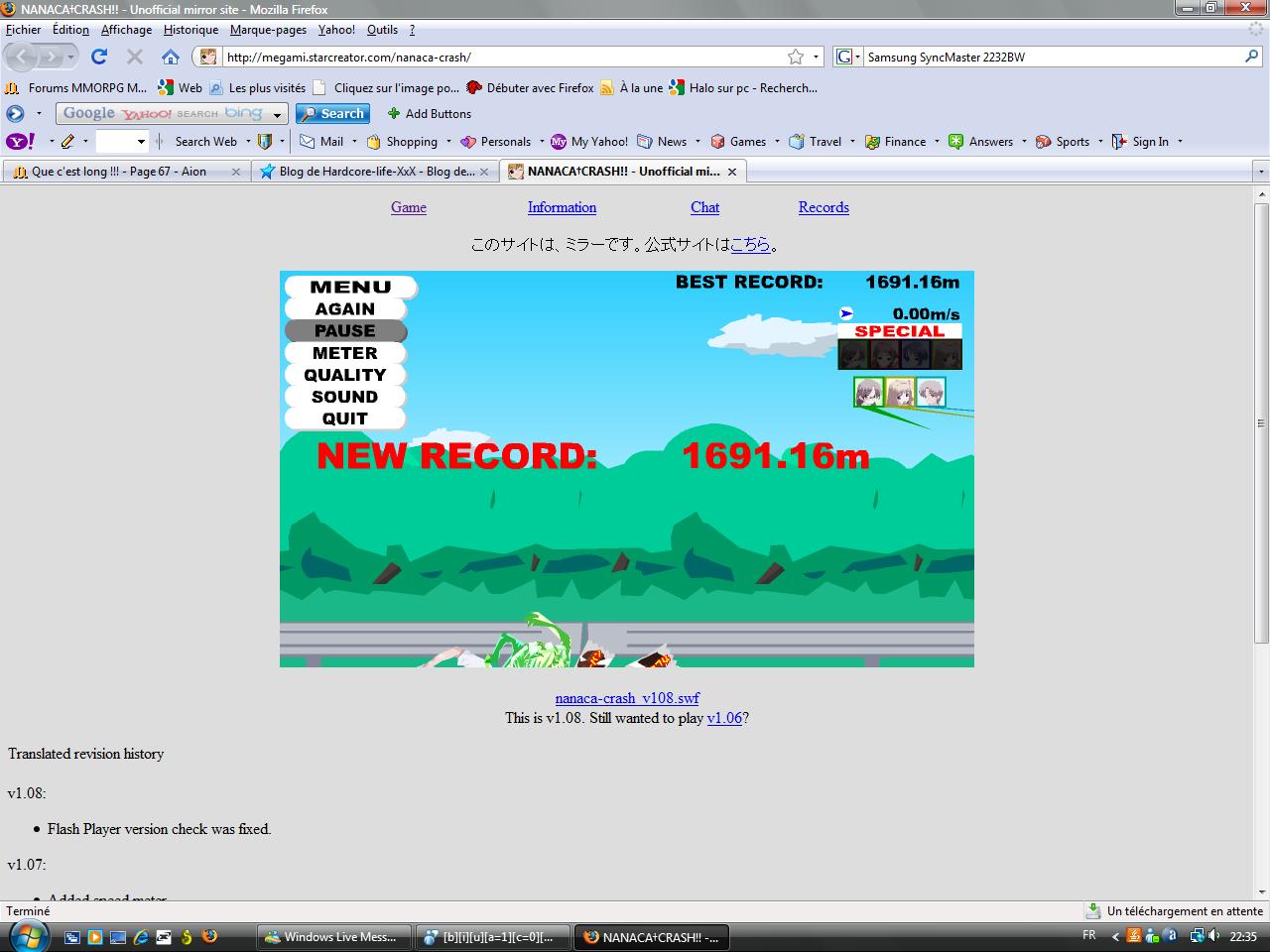Click the game's QUALITY button

pos(345,375)
